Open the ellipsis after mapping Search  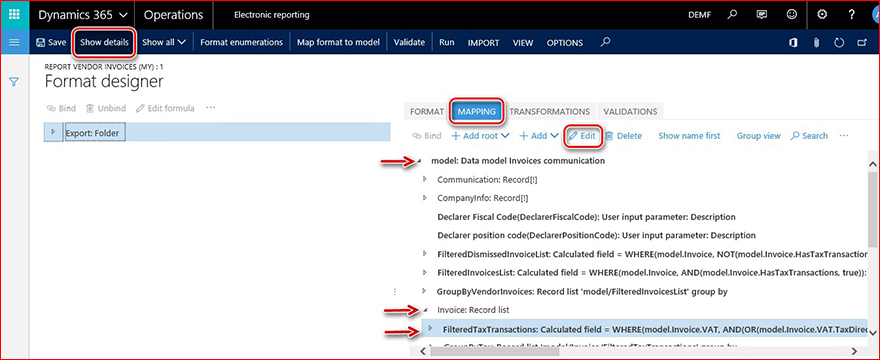[844, 135]
